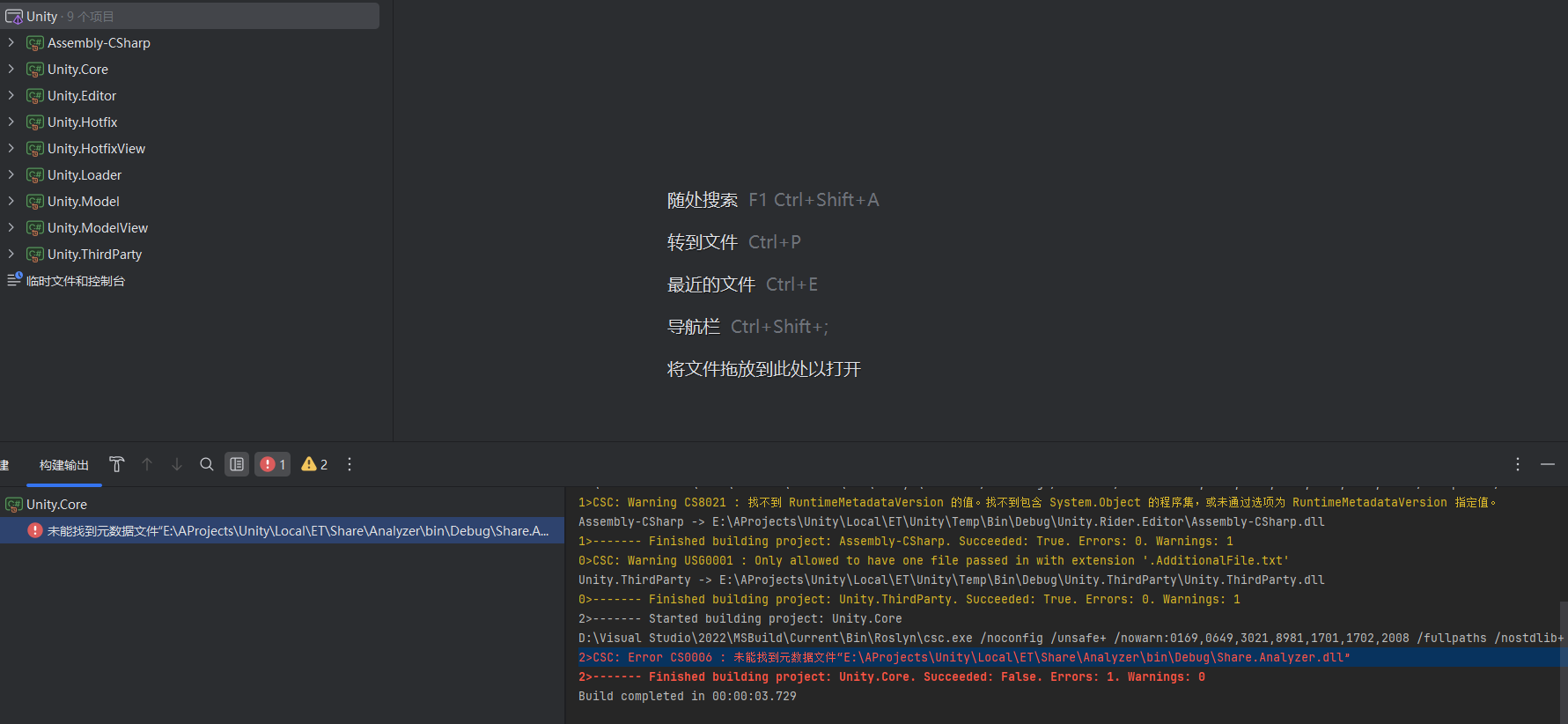Open the tool window options kebab menu
The width and height of the screenshot is (1568, 724).
pos(1518,464)
